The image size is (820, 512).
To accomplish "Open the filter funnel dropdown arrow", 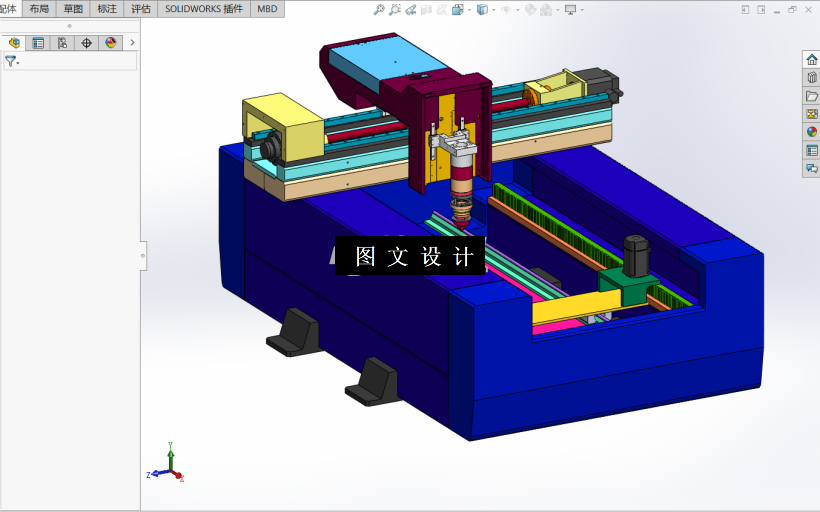I will (x=18, y=63).
